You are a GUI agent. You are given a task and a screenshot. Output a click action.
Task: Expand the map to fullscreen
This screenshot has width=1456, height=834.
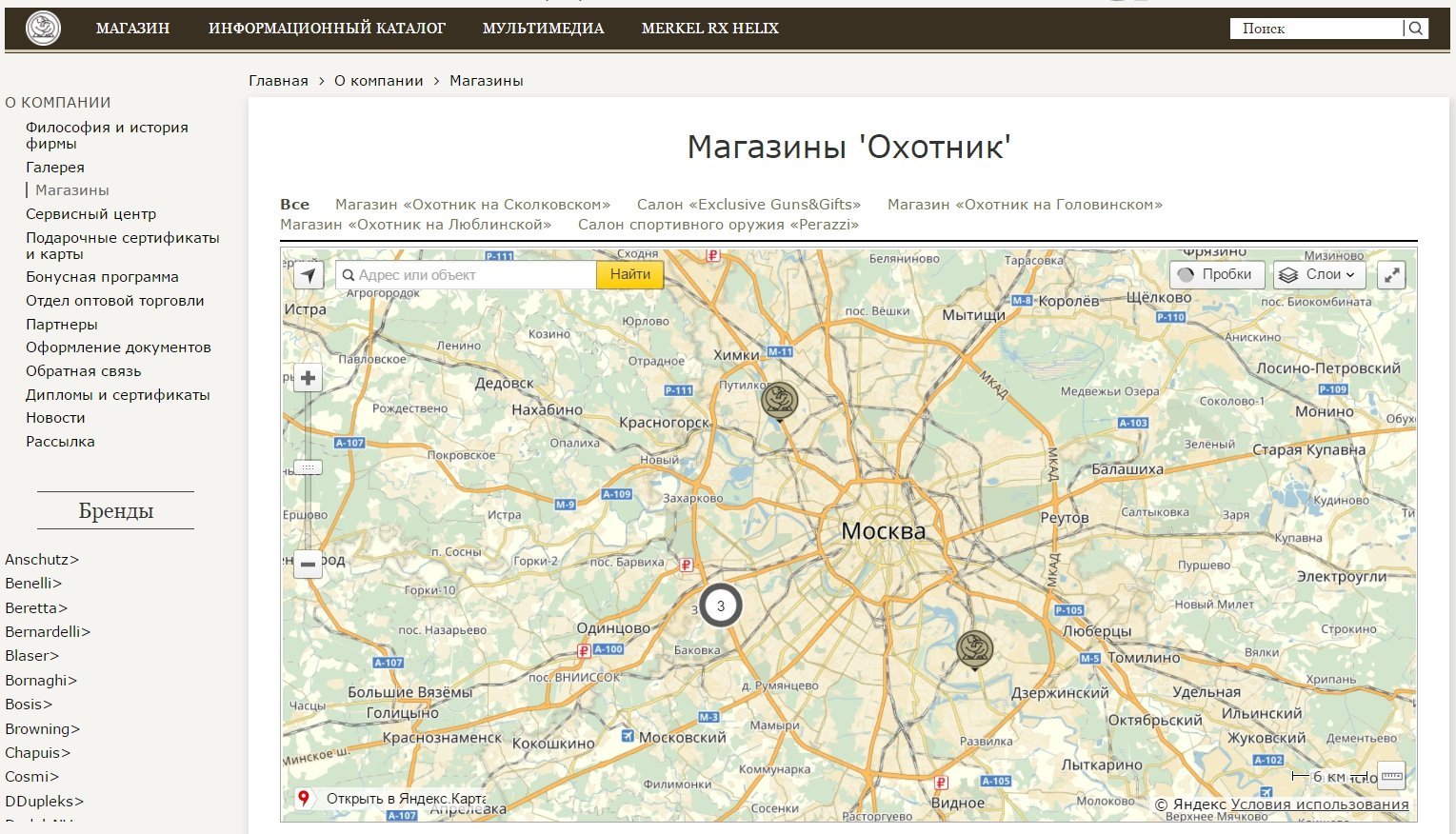pyautogui.click(x=1391, y=275)
